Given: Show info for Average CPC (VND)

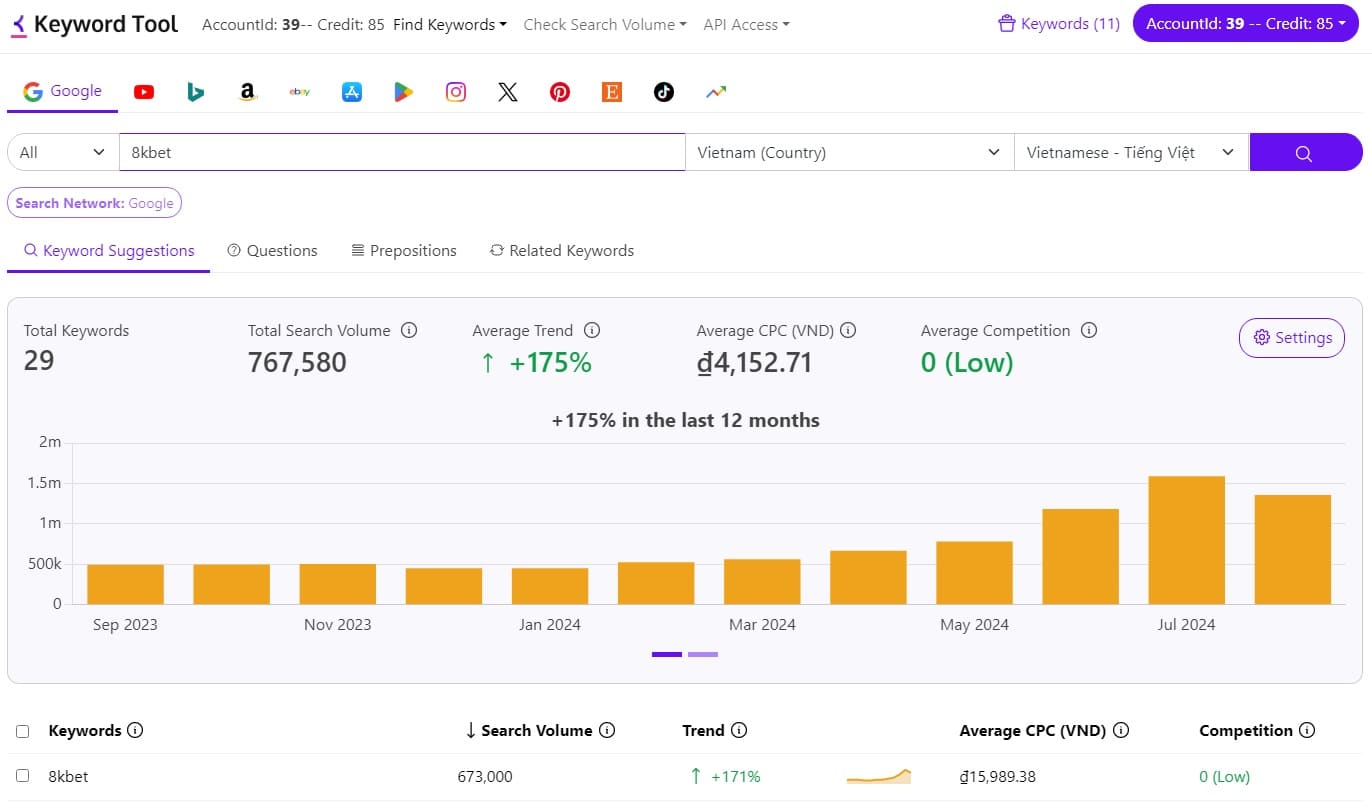Looking at the screenshot, I should [x=848, y=330].
